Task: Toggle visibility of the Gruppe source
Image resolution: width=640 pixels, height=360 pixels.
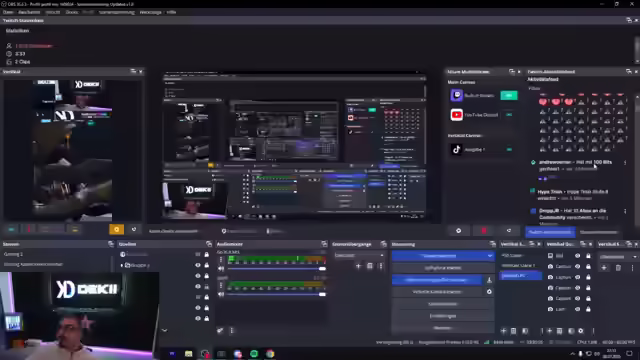Action: coord(198,265)
